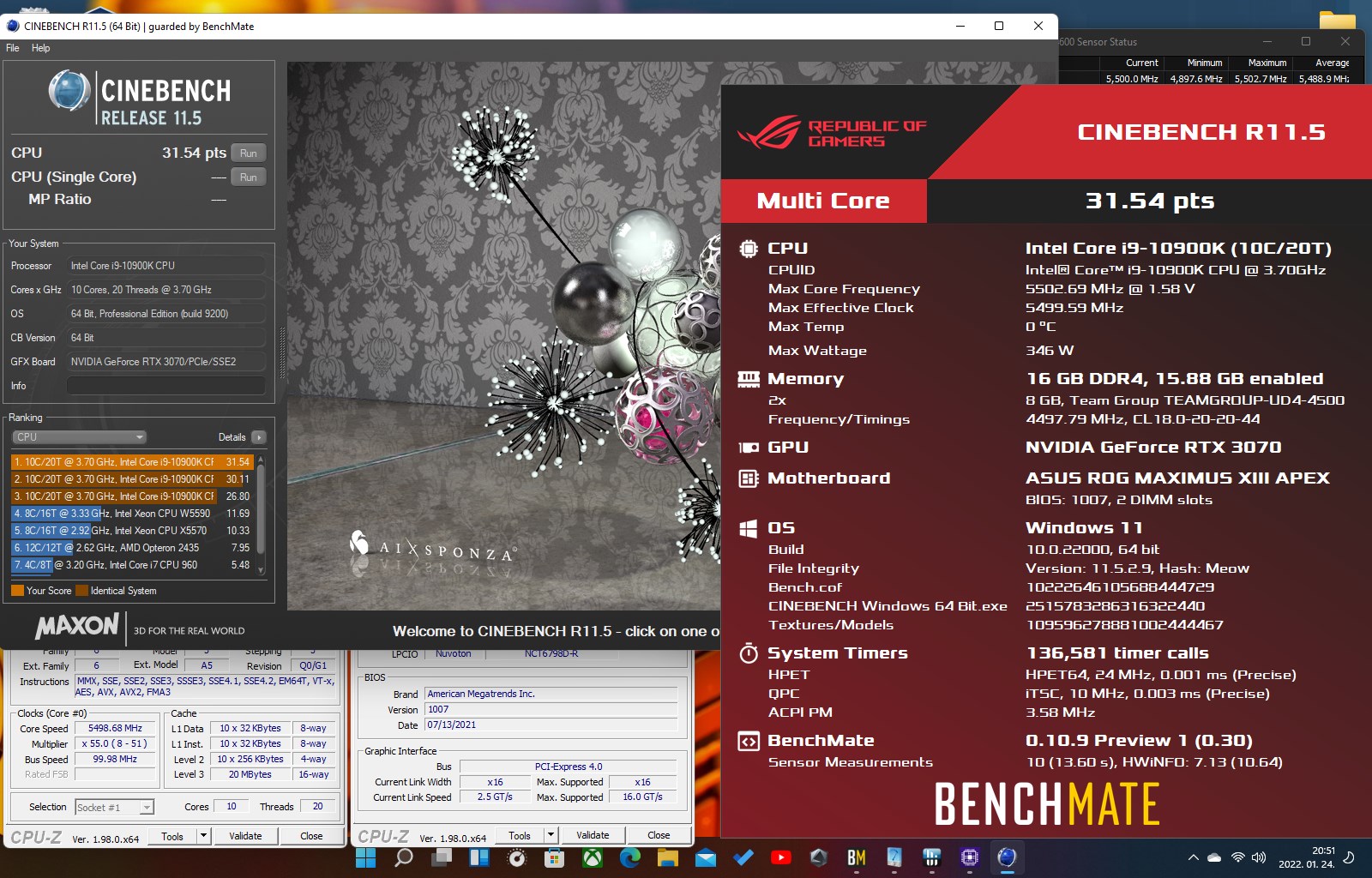Click the PCI-Express 4.0 bus field
The image size is (1372, 878).
click(x=569, y=767)
